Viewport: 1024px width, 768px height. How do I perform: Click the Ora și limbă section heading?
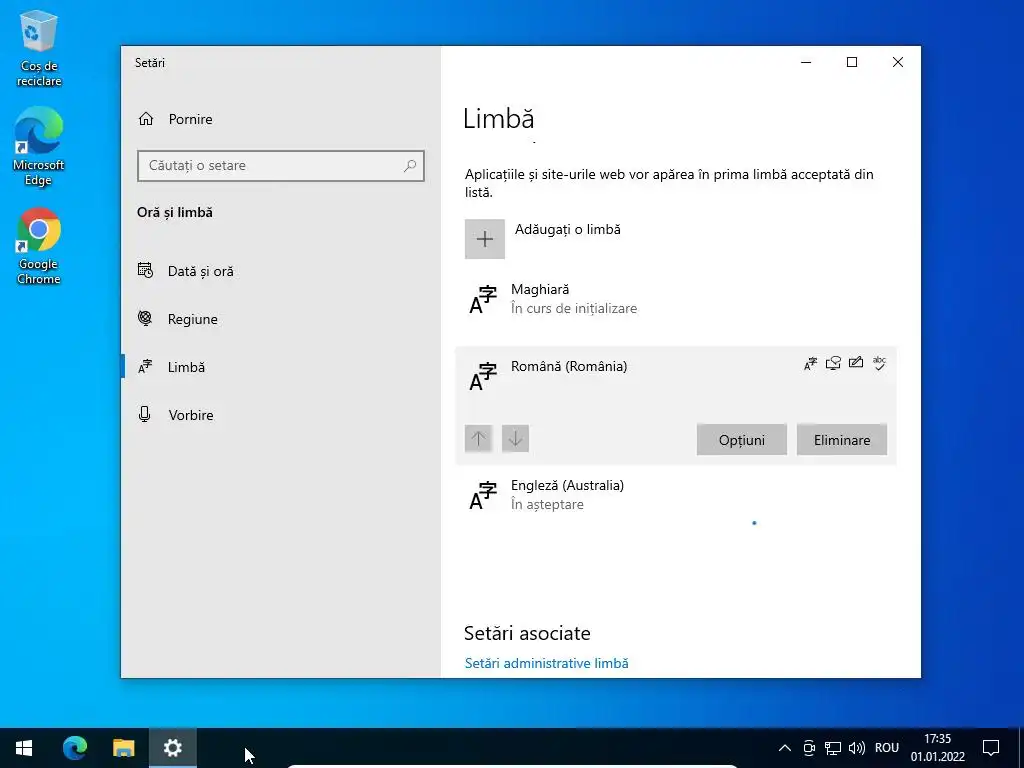pyautogui.click(x=175, y=212)
